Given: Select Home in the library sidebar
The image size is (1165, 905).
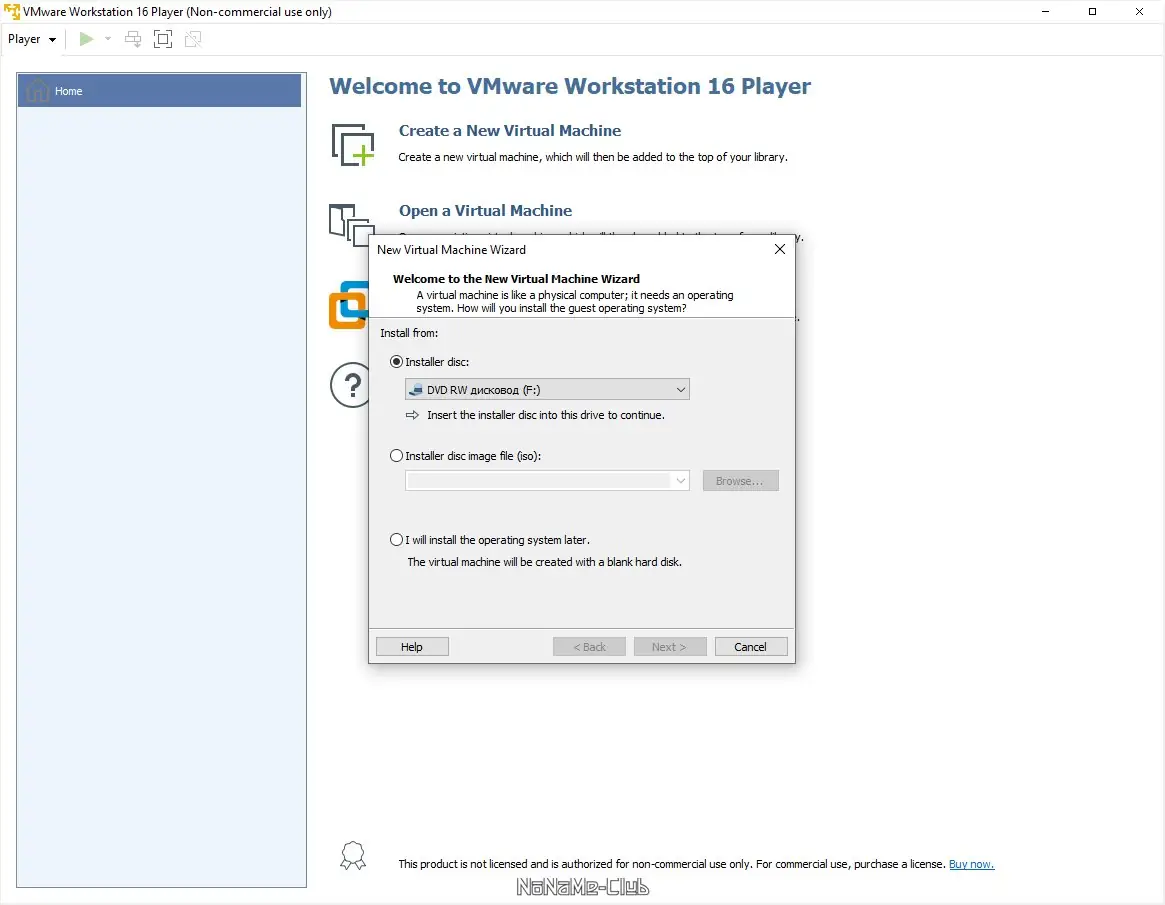Looking at the screenshot, I should click(x=159, y=91).
